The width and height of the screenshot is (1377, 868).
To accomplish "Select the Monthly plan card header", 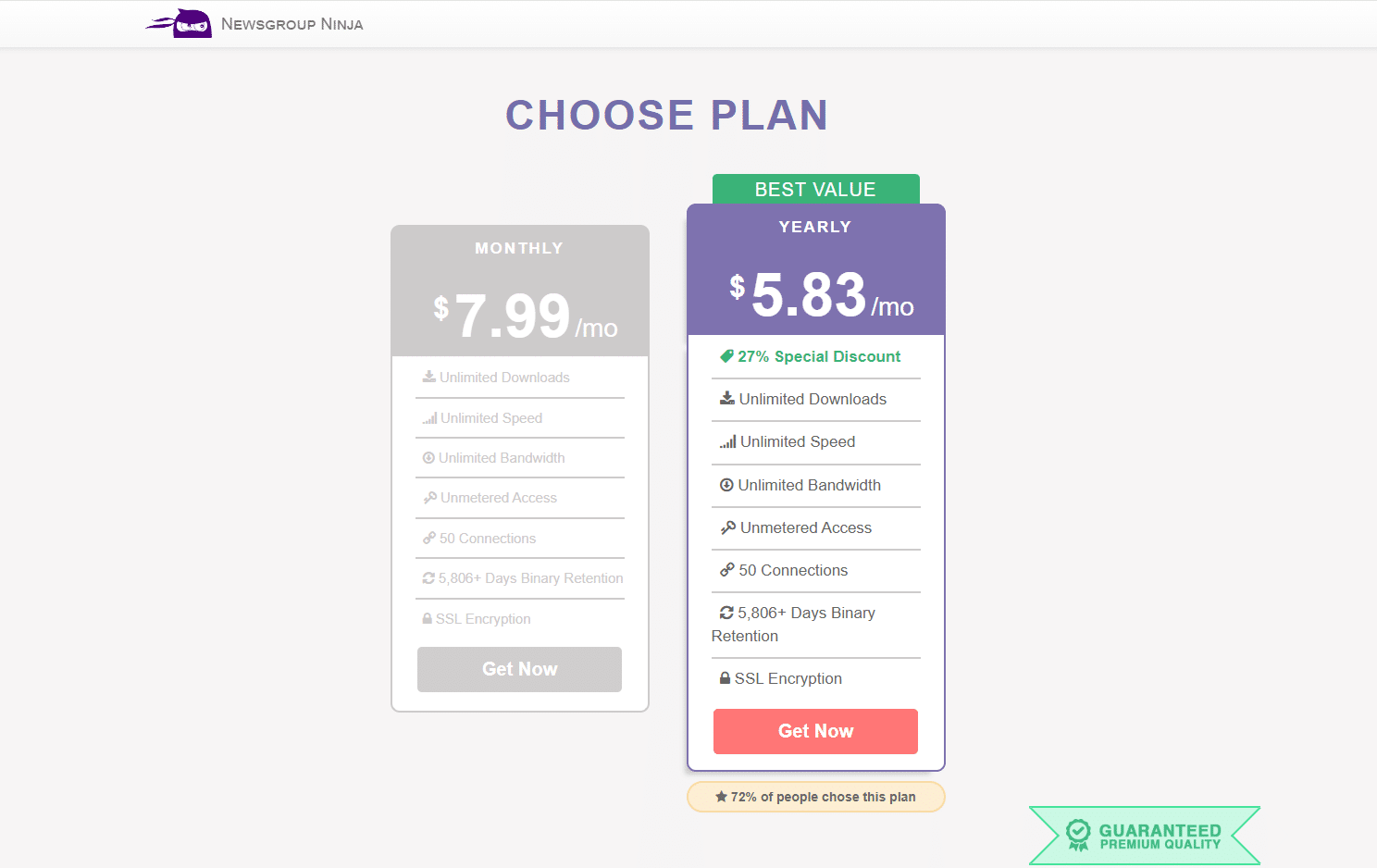I will coord(519,248).
